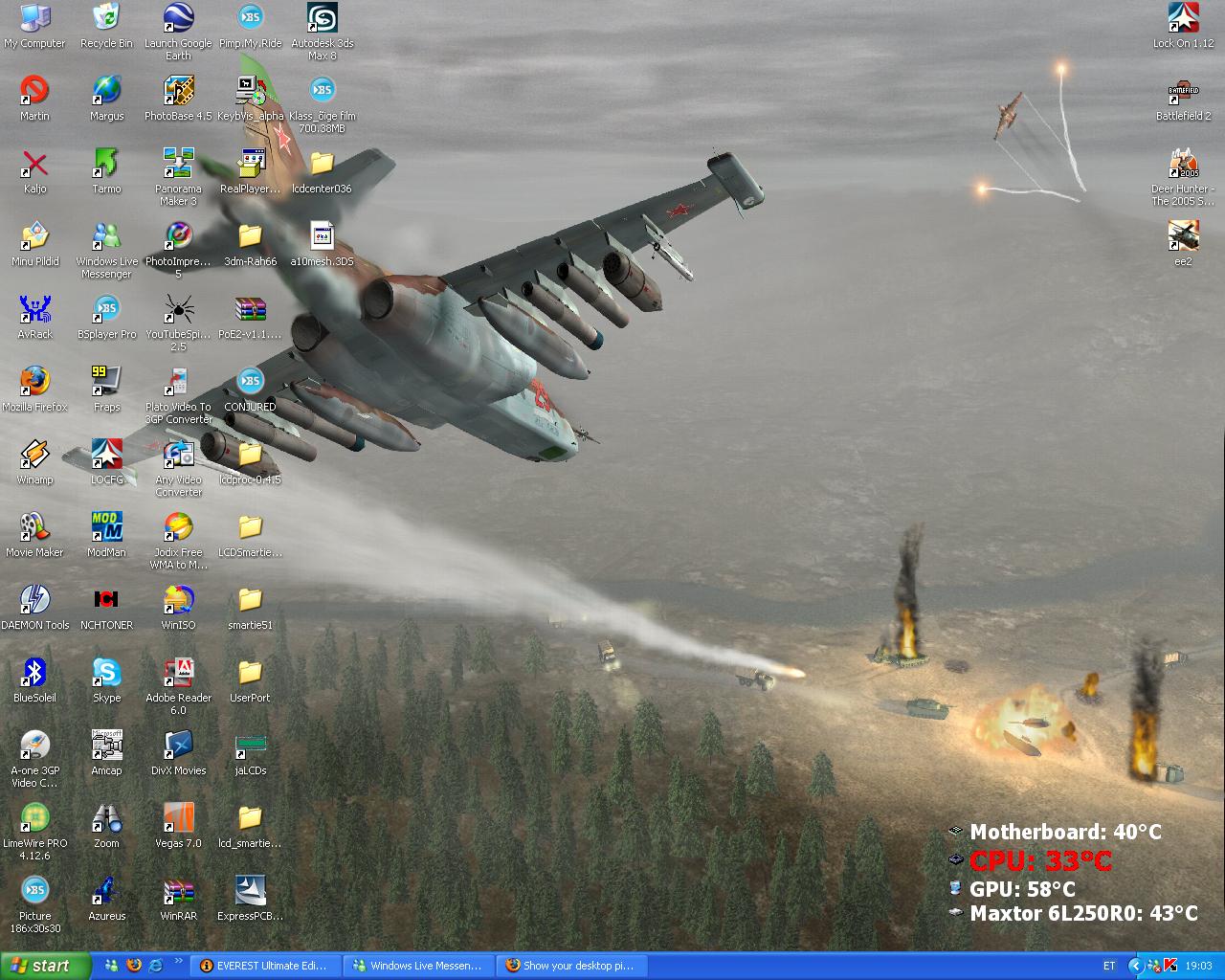Select the BSplayer Pro shortcut
Viewport: 1225px width, 980px height.
point(106,317)
